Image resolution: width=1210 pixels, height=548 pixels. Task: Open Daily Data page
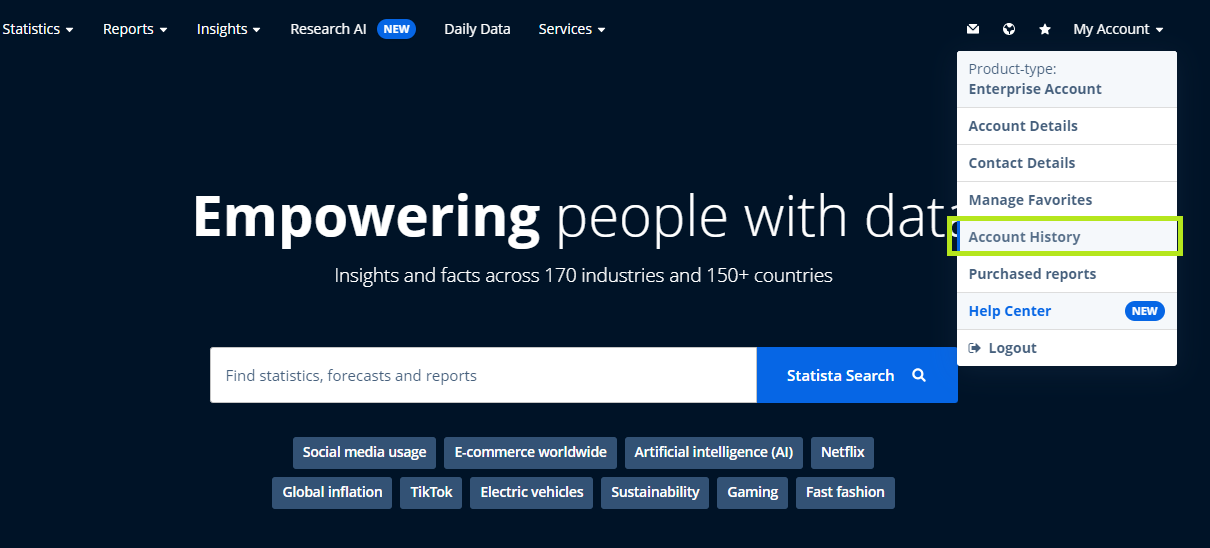[477, 29]
